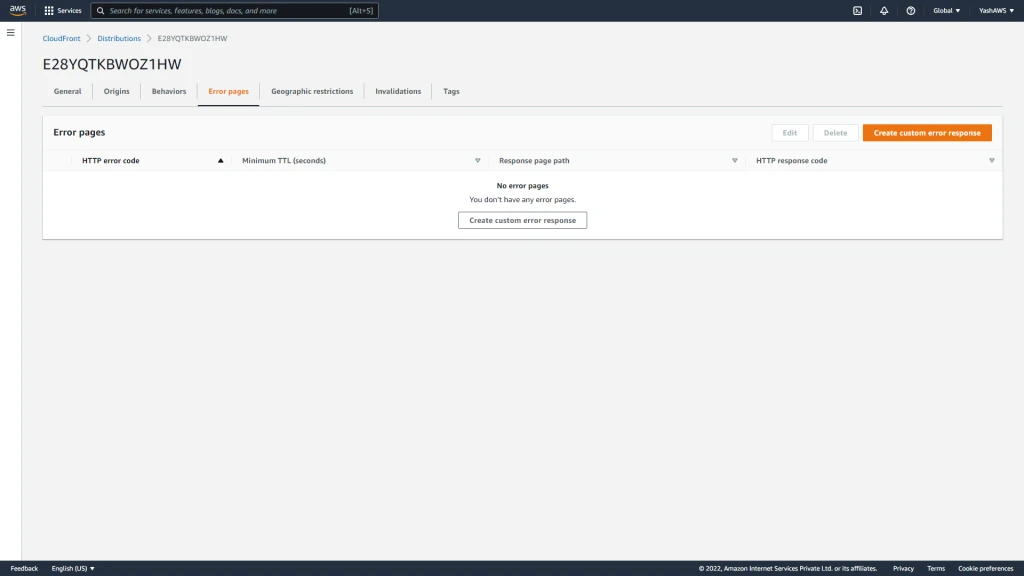Select the Error pages tab
Viewport: 1024px width, 576px height.
coord(229,91)
